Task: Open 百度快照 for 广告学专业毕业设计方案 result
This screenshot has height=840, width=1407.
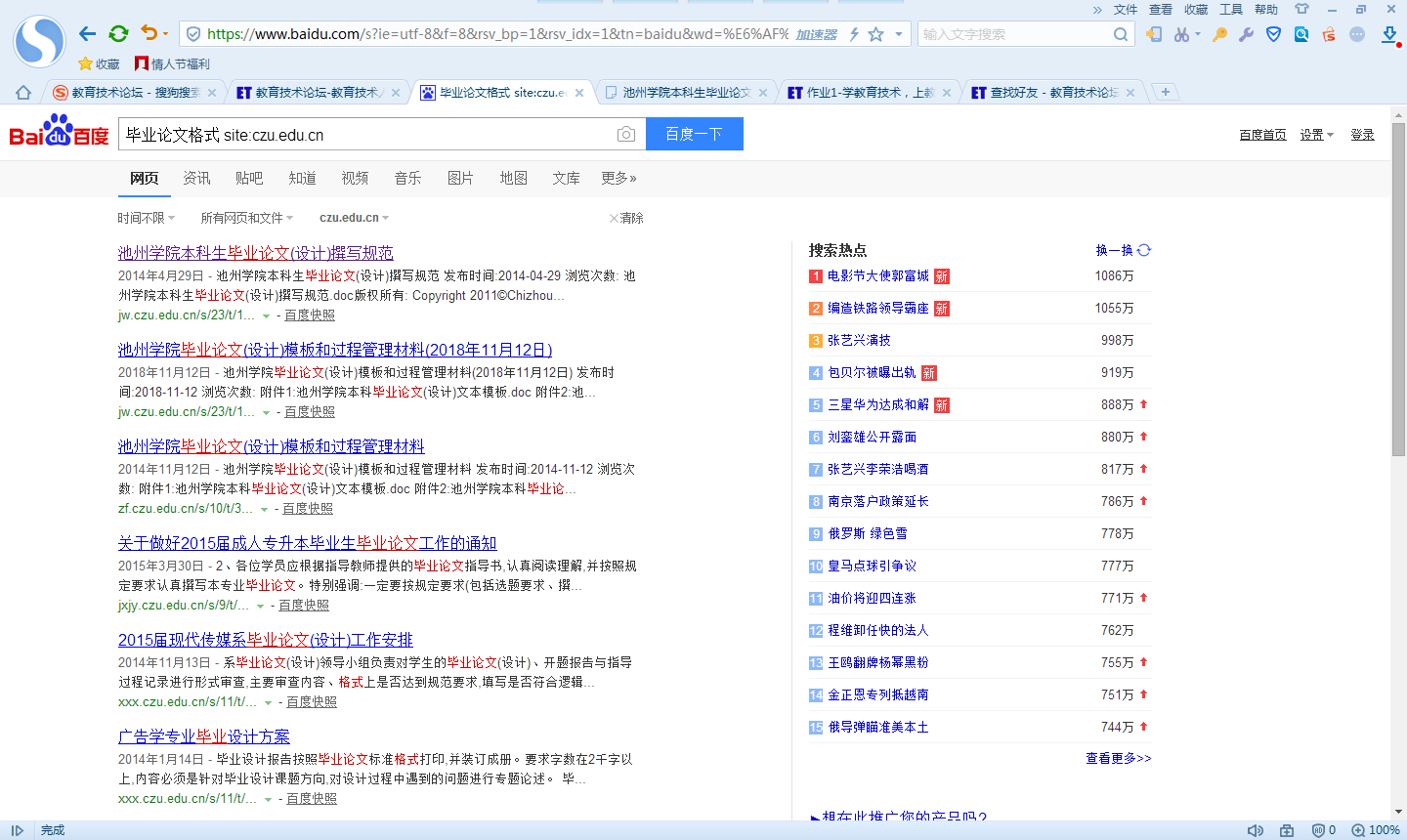Action: coord(312,798)
